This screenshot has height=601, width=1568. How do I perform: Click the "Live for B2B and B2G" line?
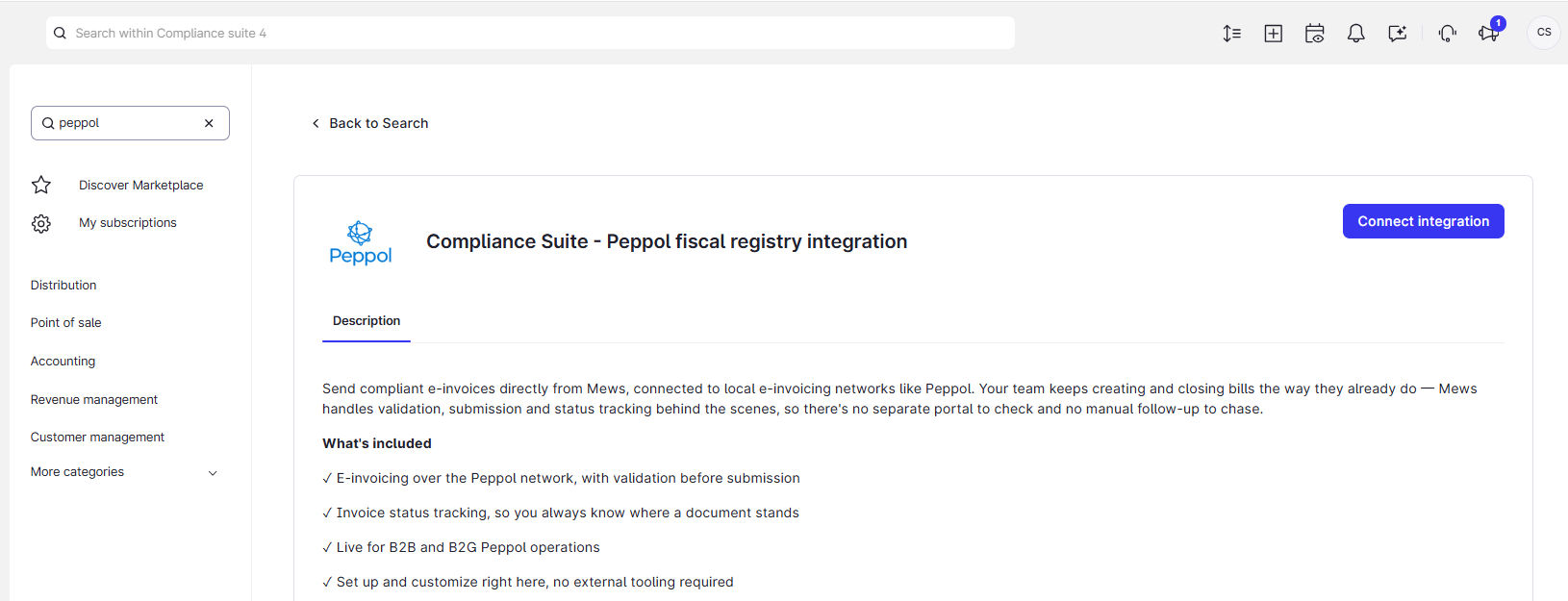click(x=461, y=547)
